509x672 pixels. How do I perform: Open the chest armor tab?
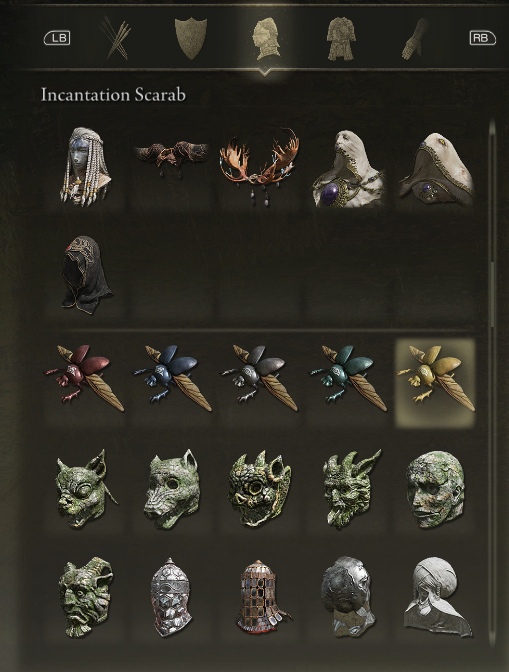click(x=341, y=39)
